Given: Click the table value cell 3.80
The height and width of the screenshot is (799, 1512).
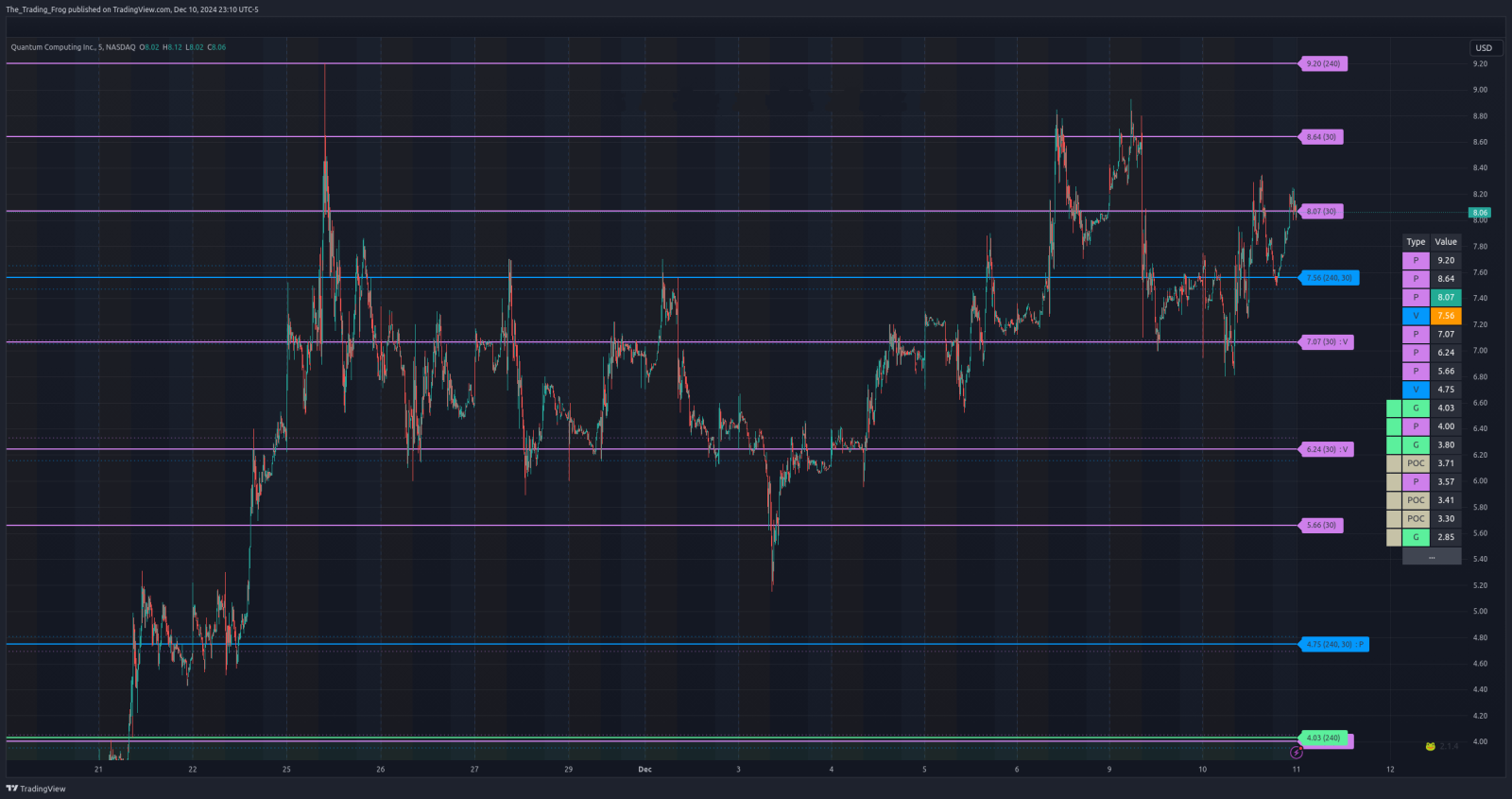Looking at the screenshot, I should 1446,445.
